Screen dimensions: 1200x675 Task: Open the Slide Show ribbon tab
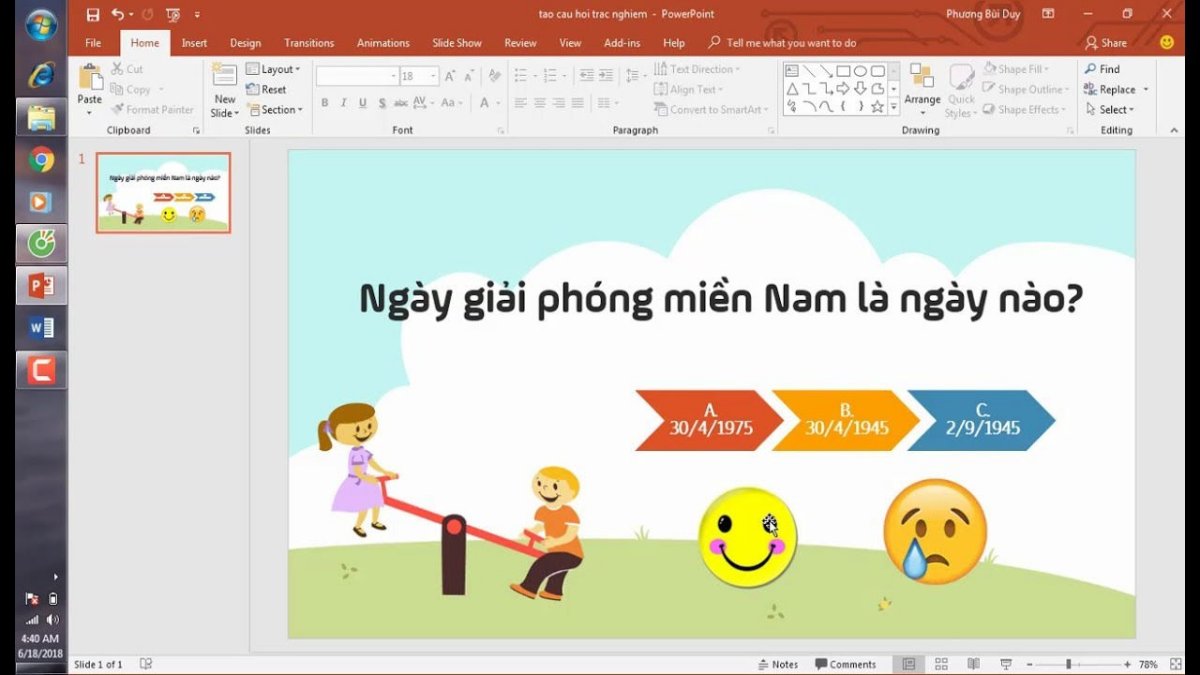[x=456, y=43]
